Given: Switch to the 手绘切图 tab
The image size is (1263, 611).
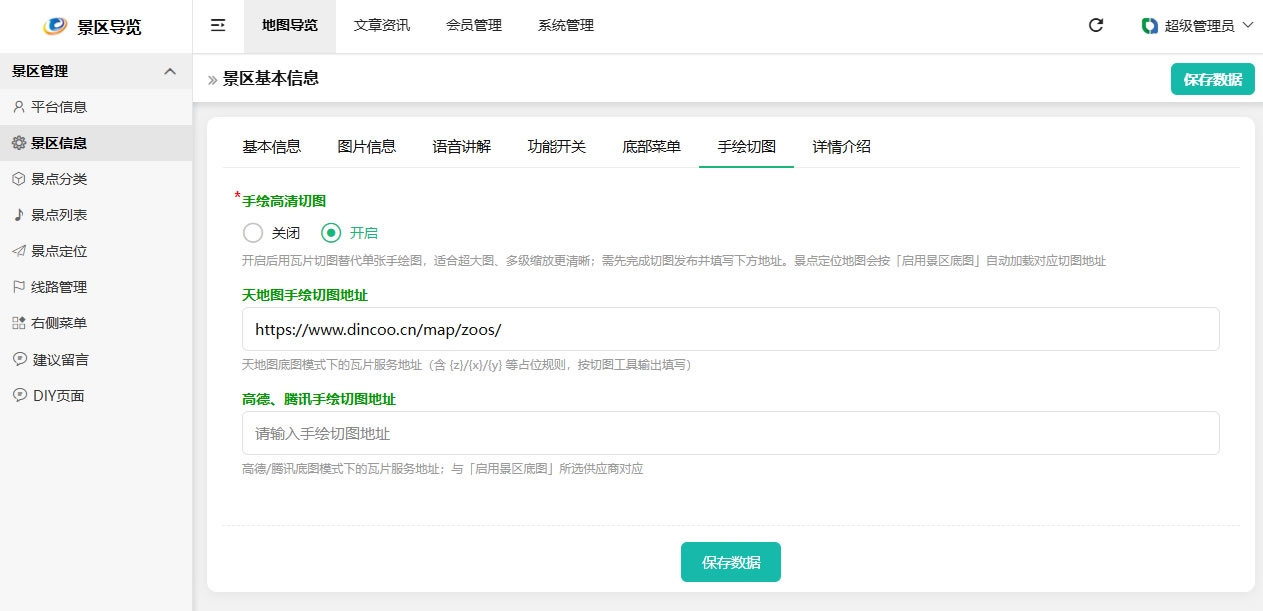Looking at the screenshot, I should click(x=747, y=147).
